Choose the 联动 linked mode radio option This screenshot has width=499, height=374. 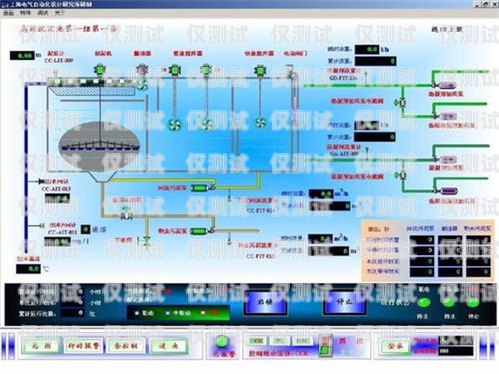(136, 313)
